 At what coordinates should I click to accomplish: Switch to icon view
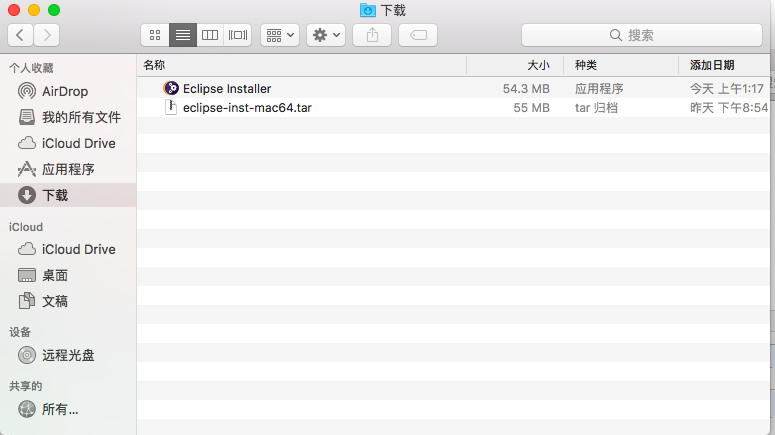click(x=155, y=35)
